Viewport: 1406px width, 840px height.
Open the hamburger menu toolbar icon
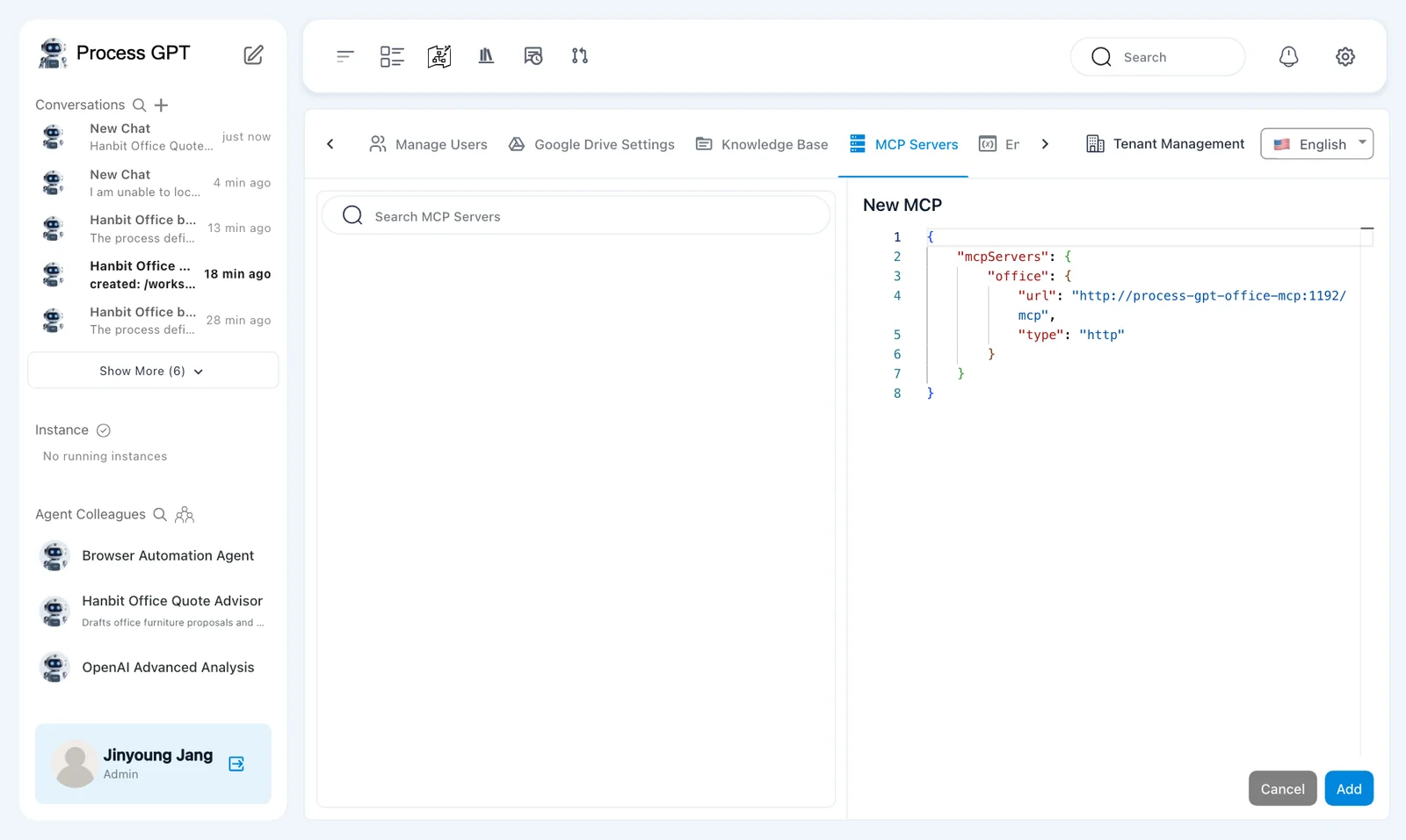click(x=344, y=56)
